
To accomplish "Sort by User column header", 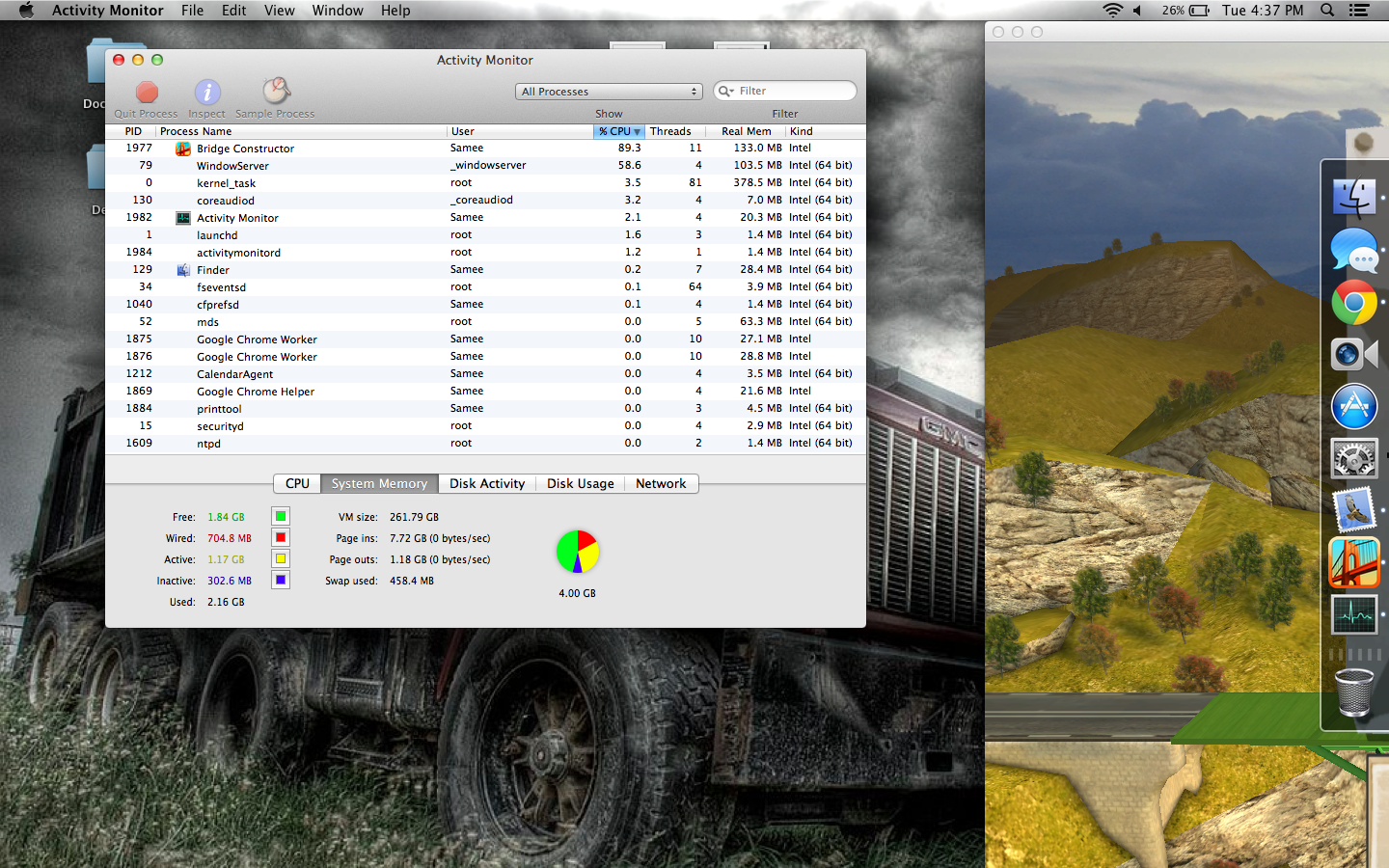I will 520,131.
